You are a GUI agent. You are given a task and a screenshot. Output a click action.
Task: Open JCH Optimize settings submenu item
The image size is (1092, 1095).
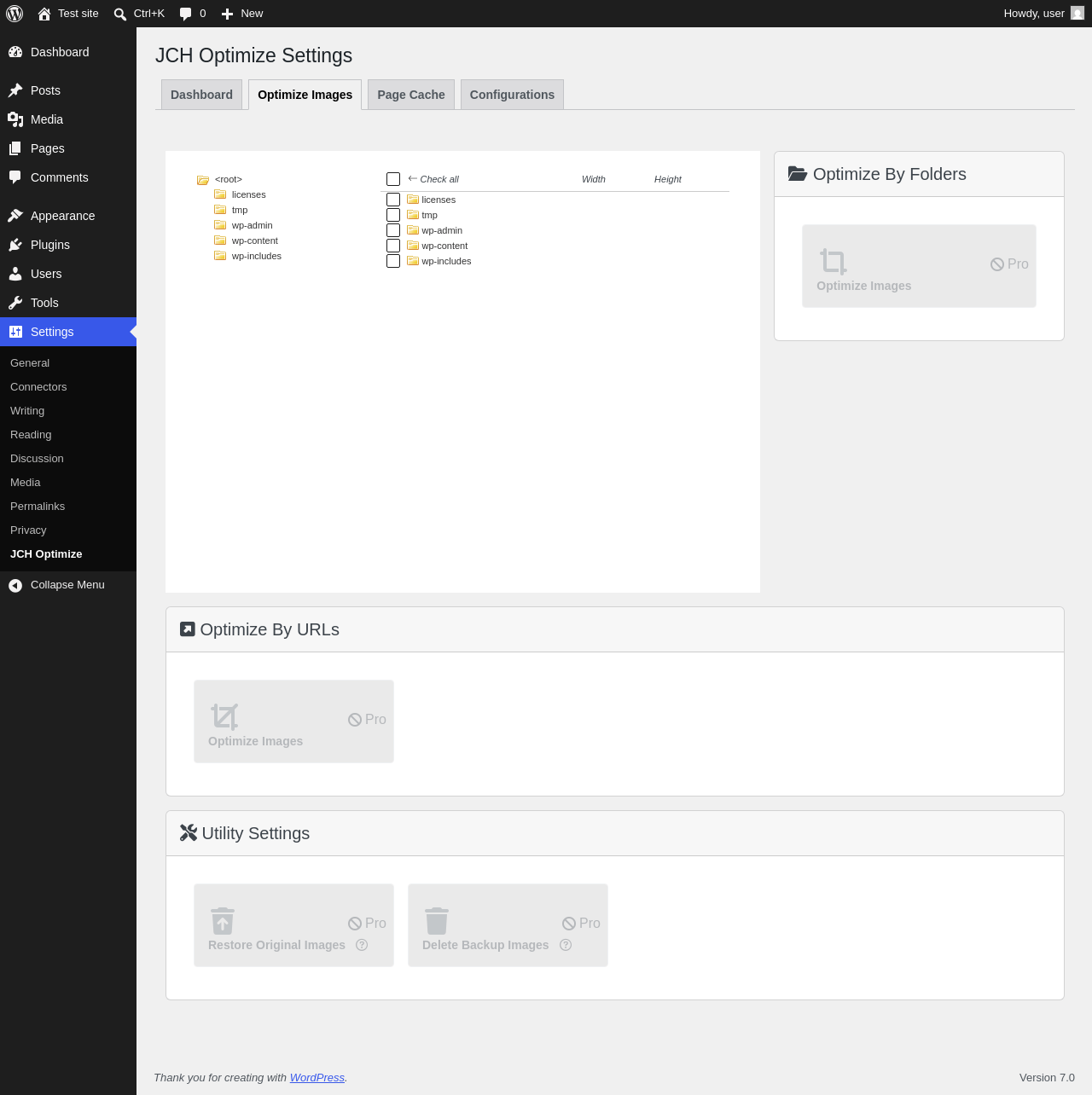(x=46, y=554)
